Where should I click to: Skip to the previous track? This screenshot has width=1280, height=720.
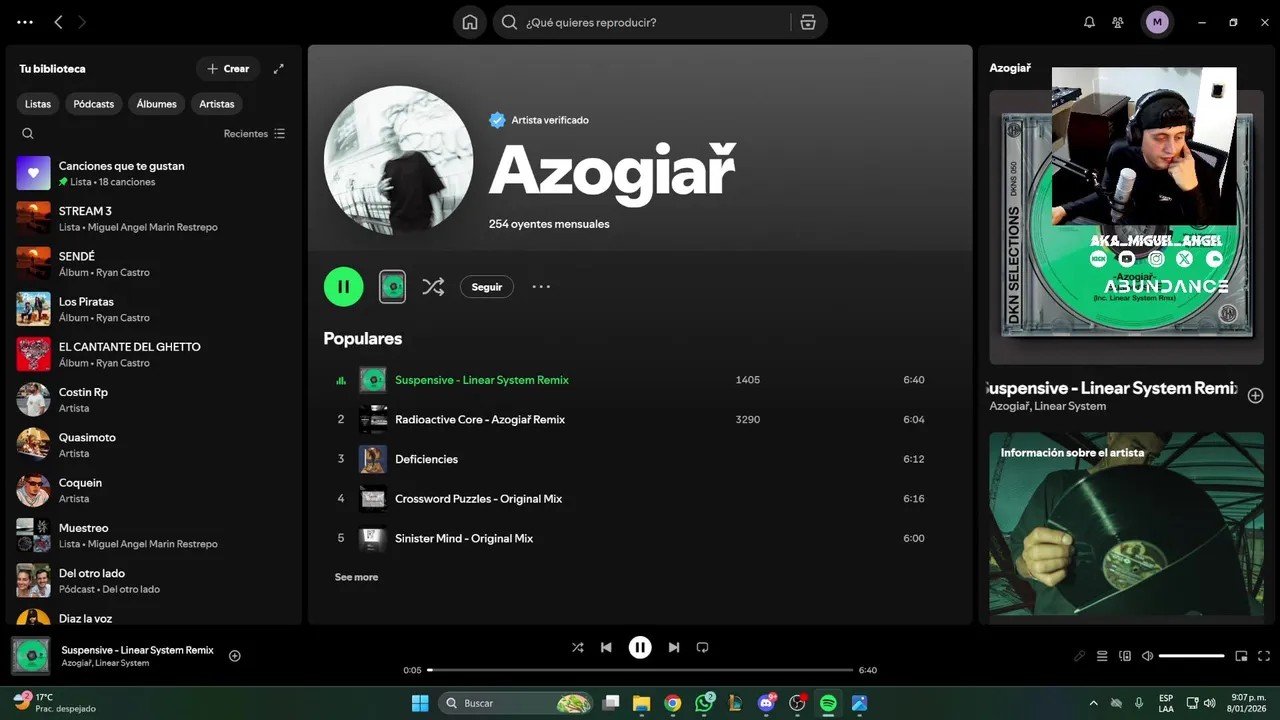[x=606, y=647]
